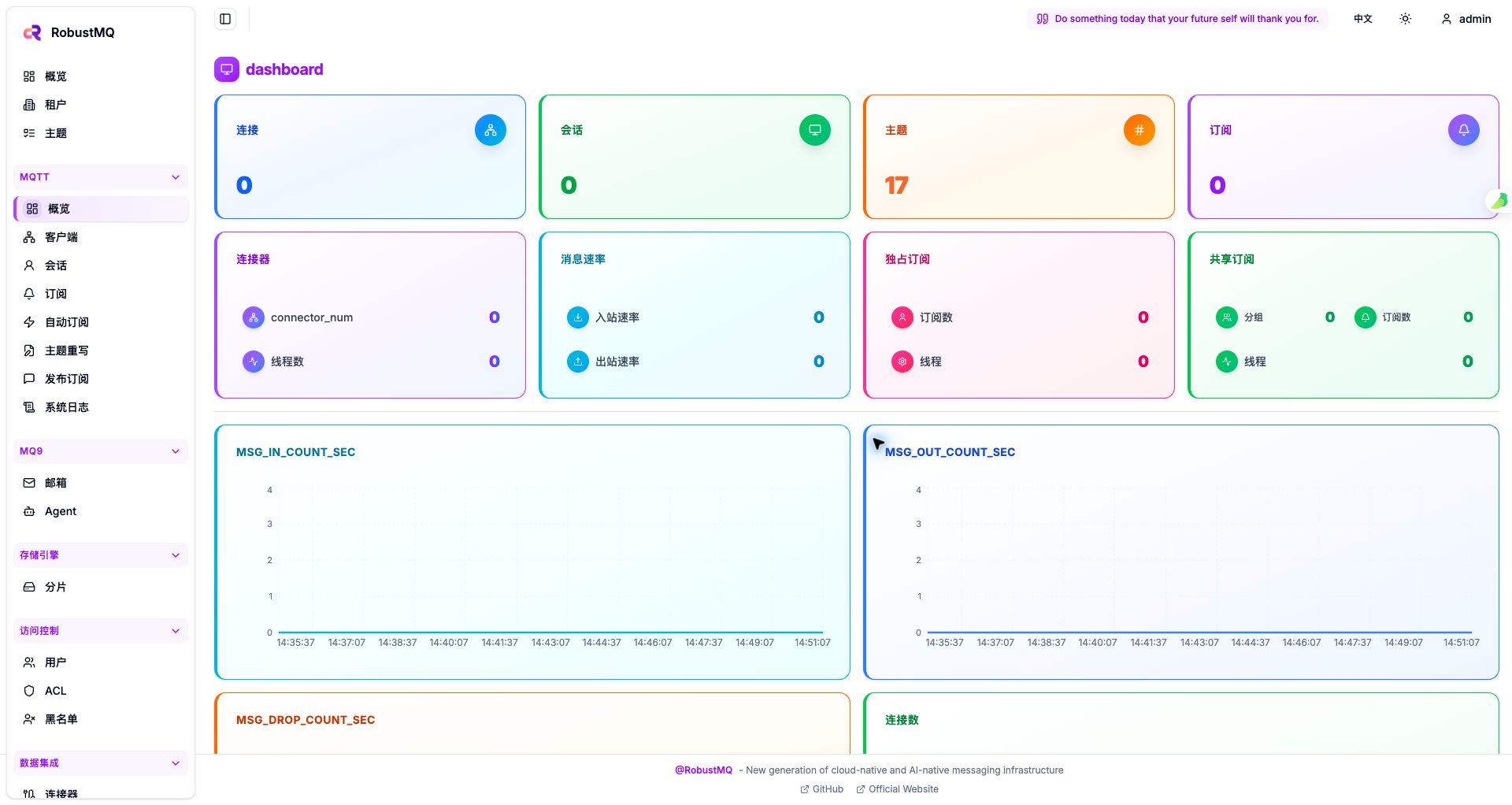Screen dimensions: 1512x805
Task: Click the 出站速率 upload icon
Action: point(578,362)
